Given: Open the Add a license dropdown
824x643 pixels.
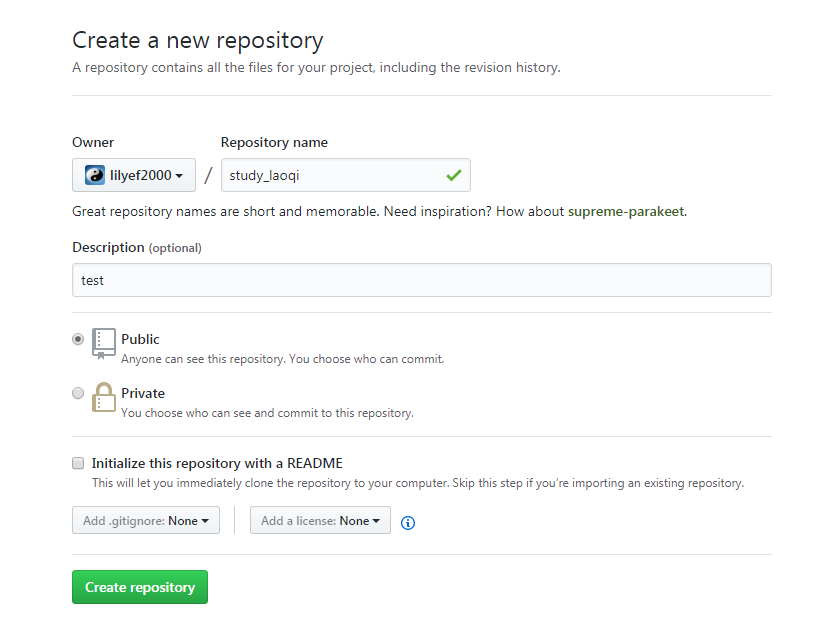Looking at the screenshot, I should pos(320,520).
